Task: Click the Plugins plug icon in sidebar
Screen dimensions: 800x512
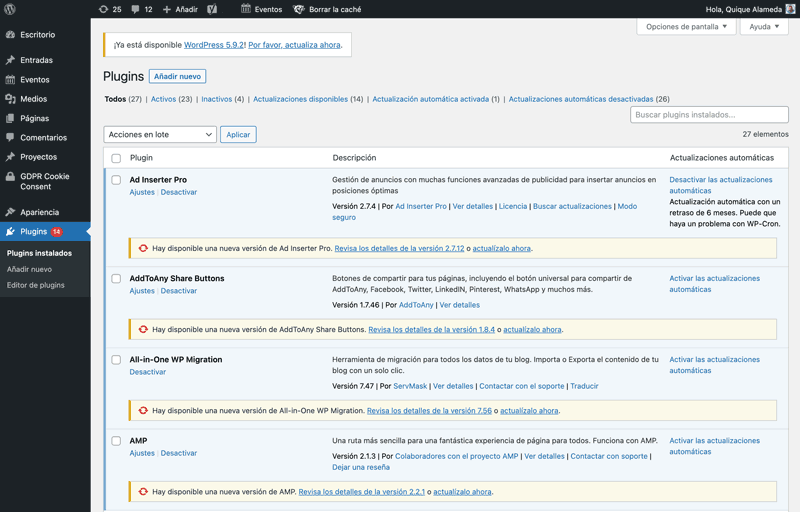Action: (10, 232)
